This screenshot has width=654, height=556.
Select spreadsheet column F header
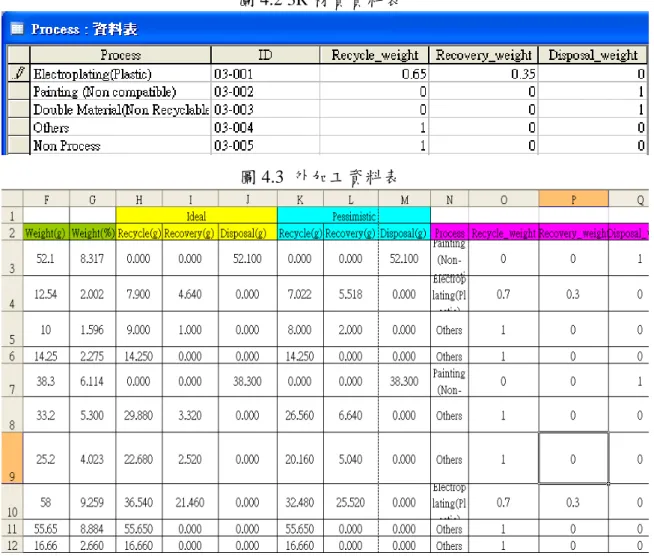pyautogui.click(x=46, y=199)
